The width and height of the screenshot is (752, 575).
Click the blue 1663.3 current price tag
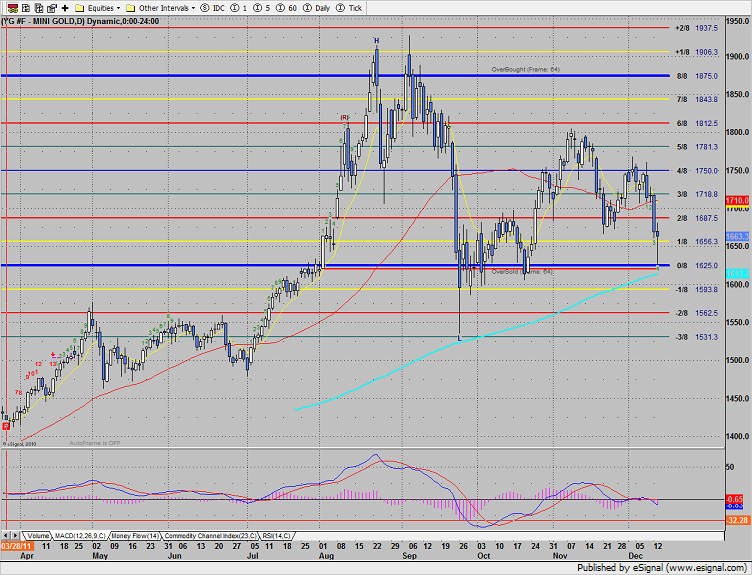(737, 236)
